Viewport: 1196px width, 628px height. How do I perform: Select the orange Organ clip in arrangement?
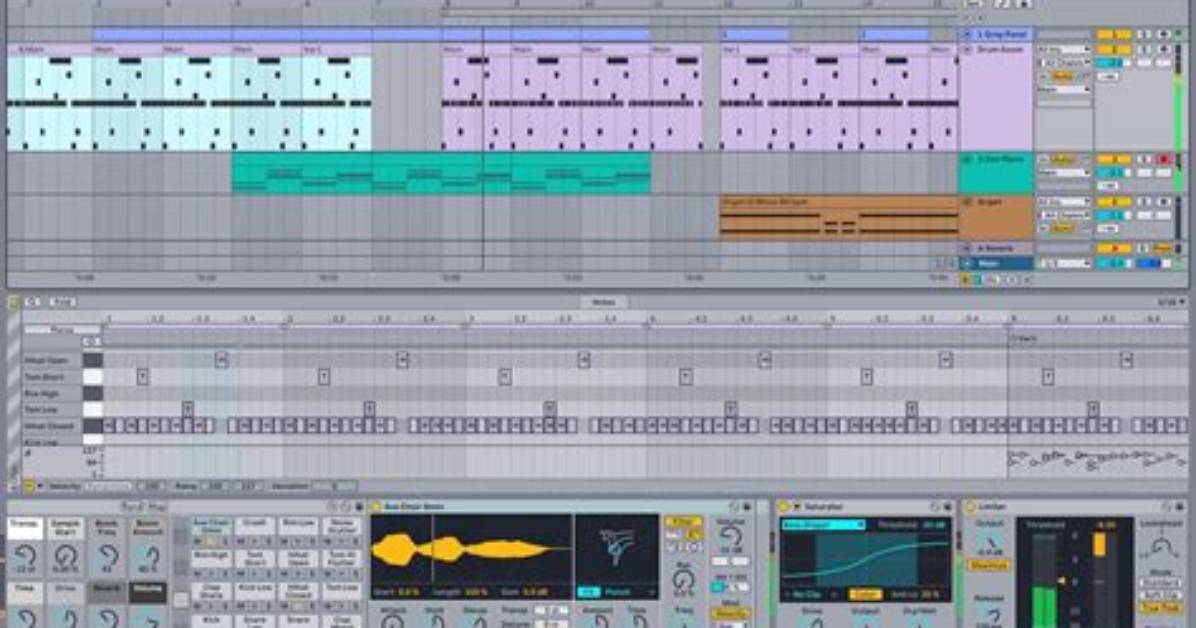[x=838, y=218]
